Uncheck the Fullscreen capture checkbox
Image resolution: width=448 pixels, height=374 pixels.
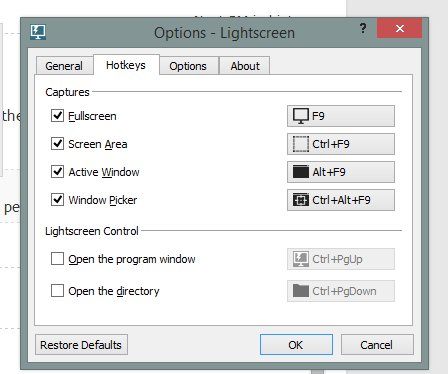pyautogui.click(x=57, y=116)
